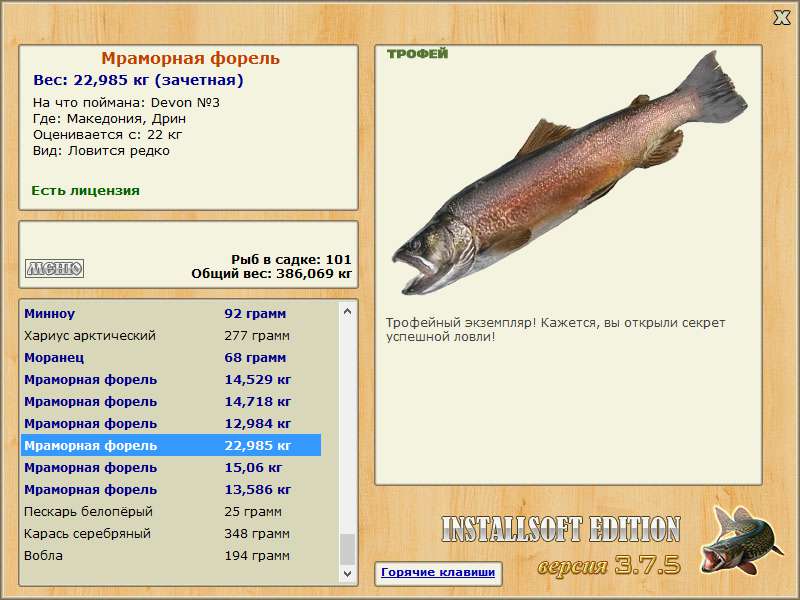Click the Где: Македония, Дрин line

pyautogui.click(x=109, y=119)
